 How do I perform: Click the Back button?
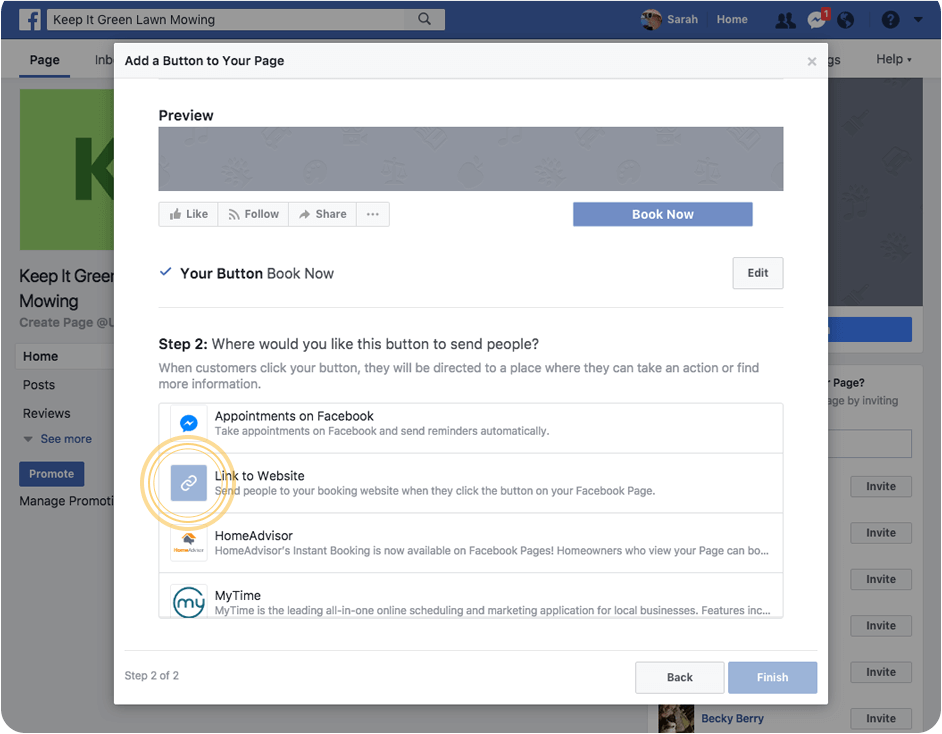(679, 678)
